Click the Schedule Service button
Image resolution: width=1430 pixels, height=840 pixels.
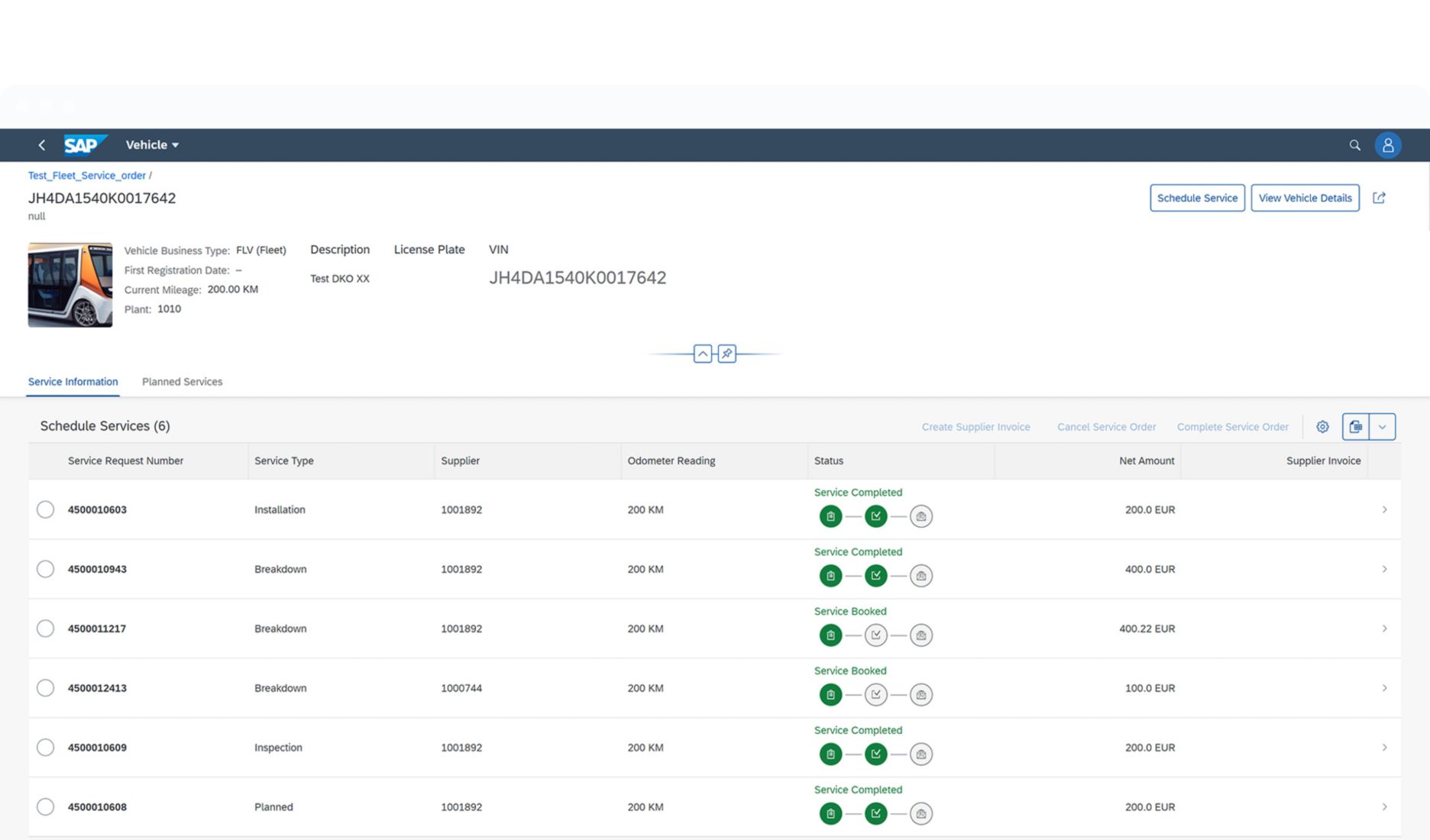click(x=1196, y=198)
